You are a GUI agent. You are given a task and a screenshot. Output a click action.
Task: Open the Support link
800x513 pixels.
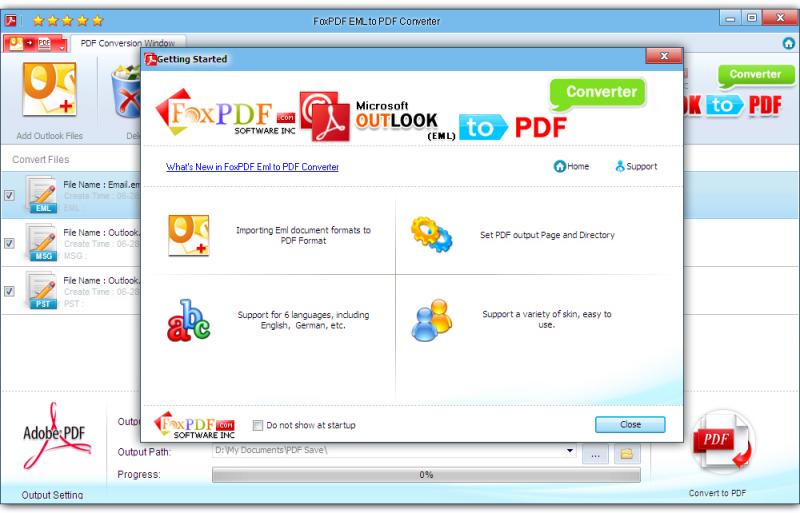(x=636, y=167)
